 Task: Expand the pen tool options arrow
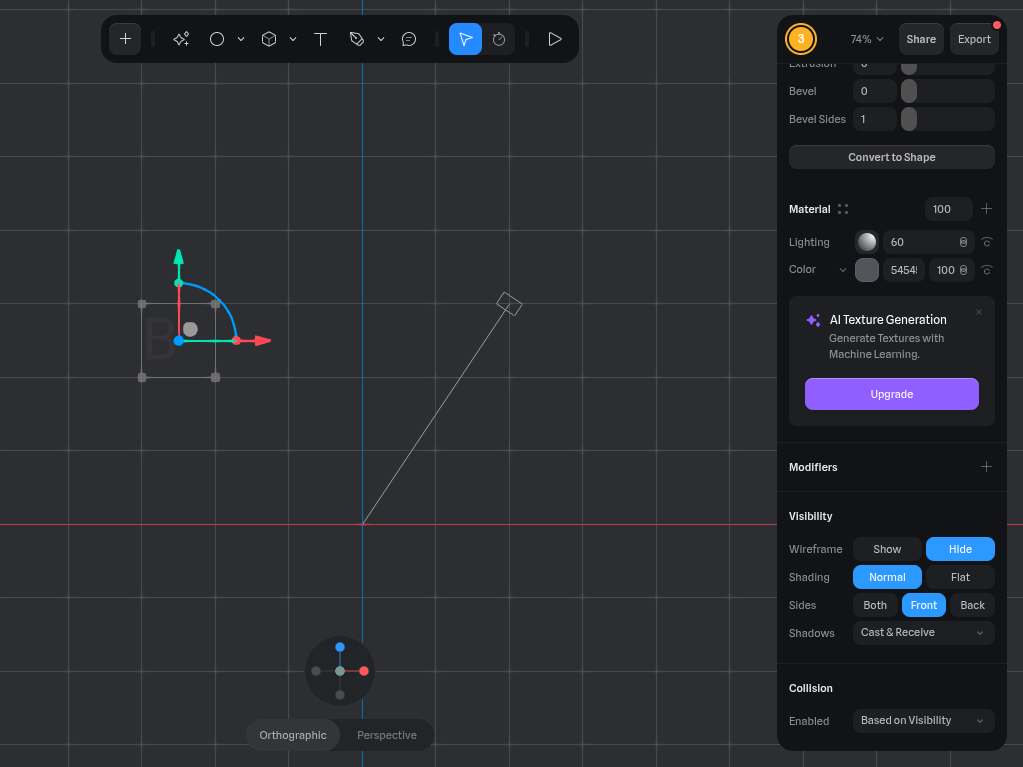[x=381, y=39]
